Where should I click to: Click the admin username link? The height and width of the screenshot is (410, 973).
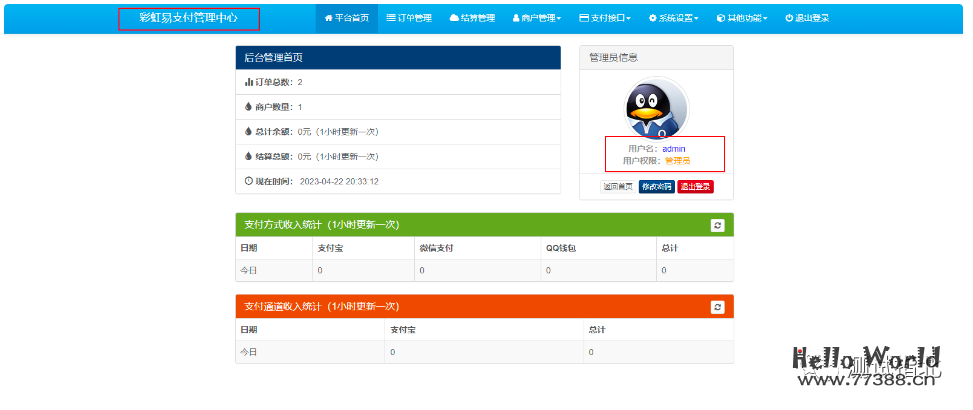(x=674, y=149)
